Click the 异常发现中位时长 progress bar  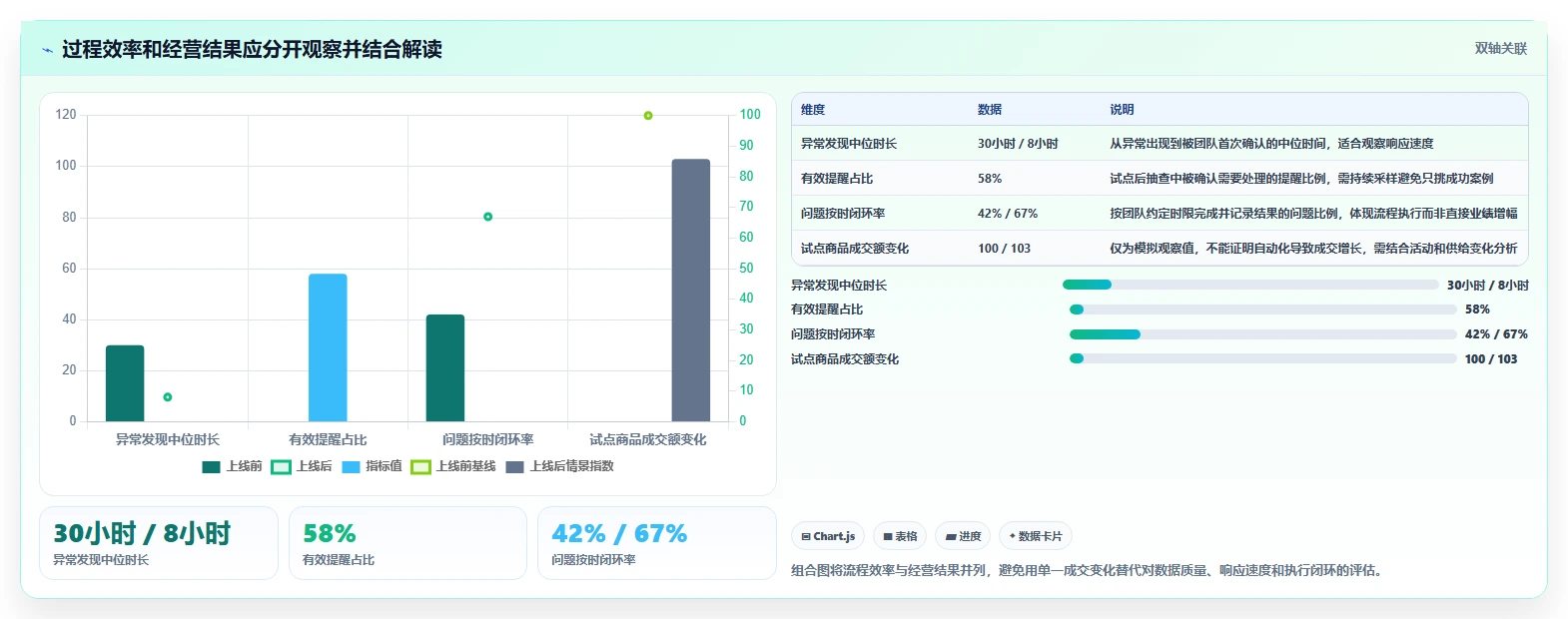(1250, 285)
